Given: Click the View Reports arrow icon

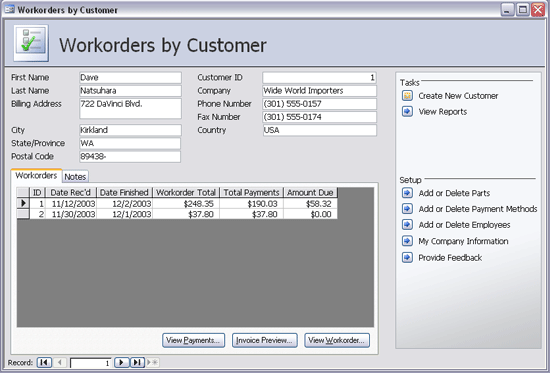Looking at the screenshot, I should (407, 112).
